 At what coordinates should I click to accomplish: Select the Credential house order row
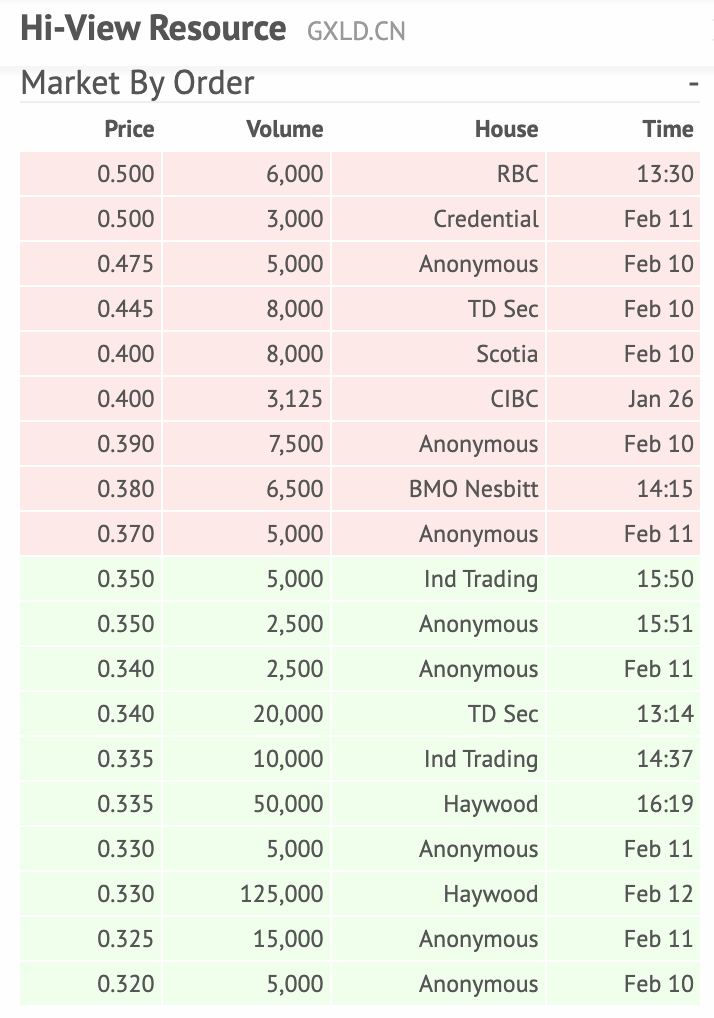tap(360, 219)
